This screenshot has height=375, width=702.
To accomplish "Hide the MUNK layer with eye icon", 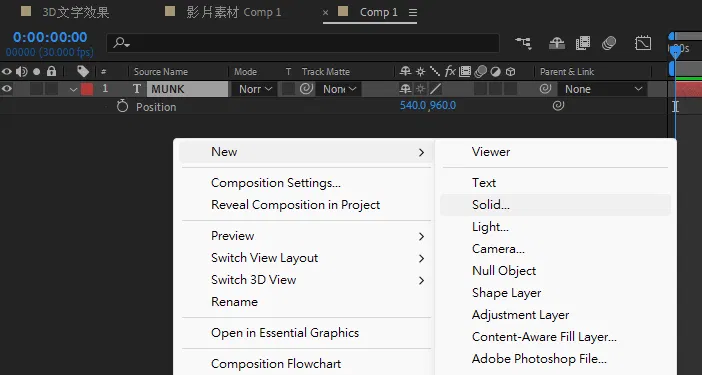I will (x=7, y=89).
